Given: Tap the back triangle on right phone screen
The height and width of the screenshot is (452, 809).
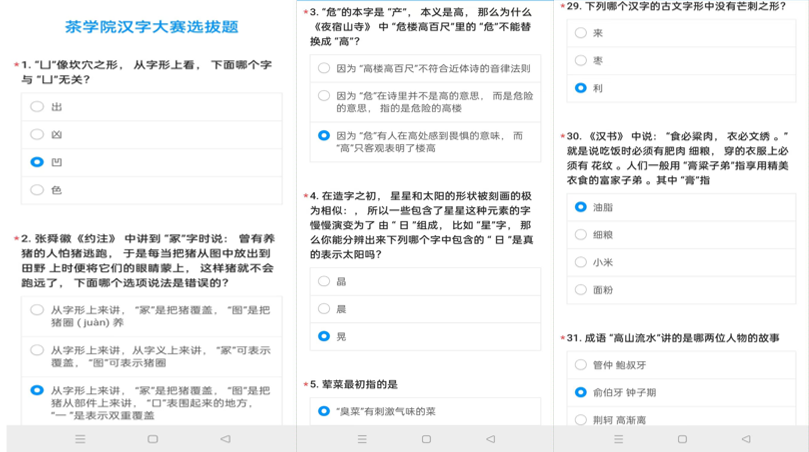Looking at the screenshot, I should 744,439.
